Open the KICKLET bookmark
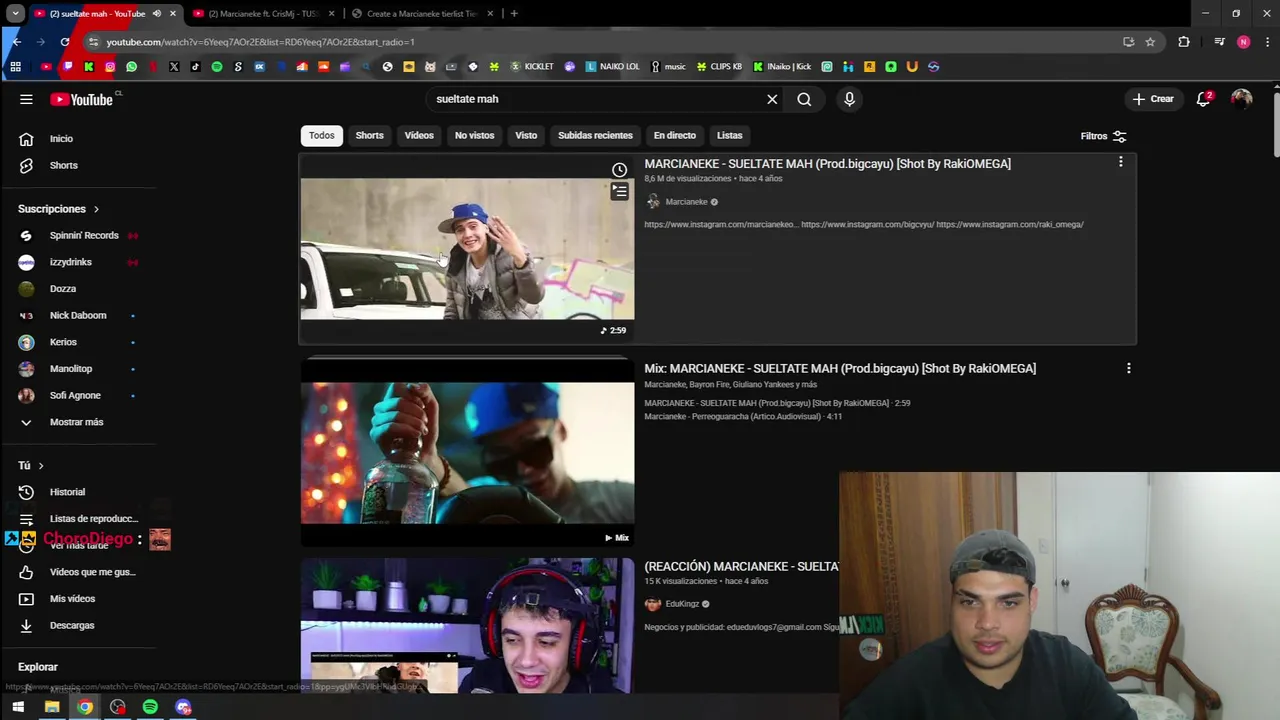The height and width of the screenshot is (720, 1280). point(532,67)
